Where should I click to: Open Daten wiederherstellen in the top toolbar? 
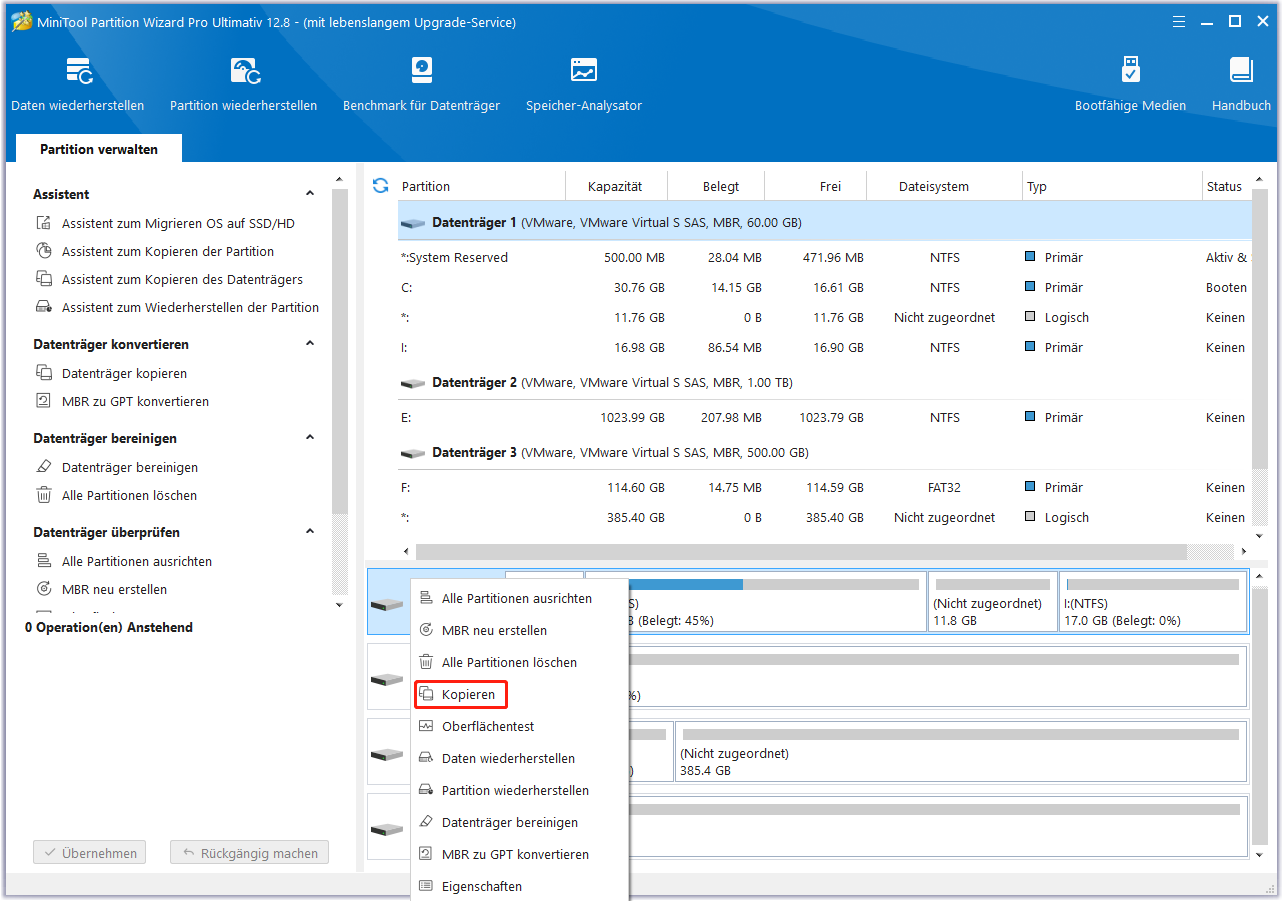pos(78,84)
